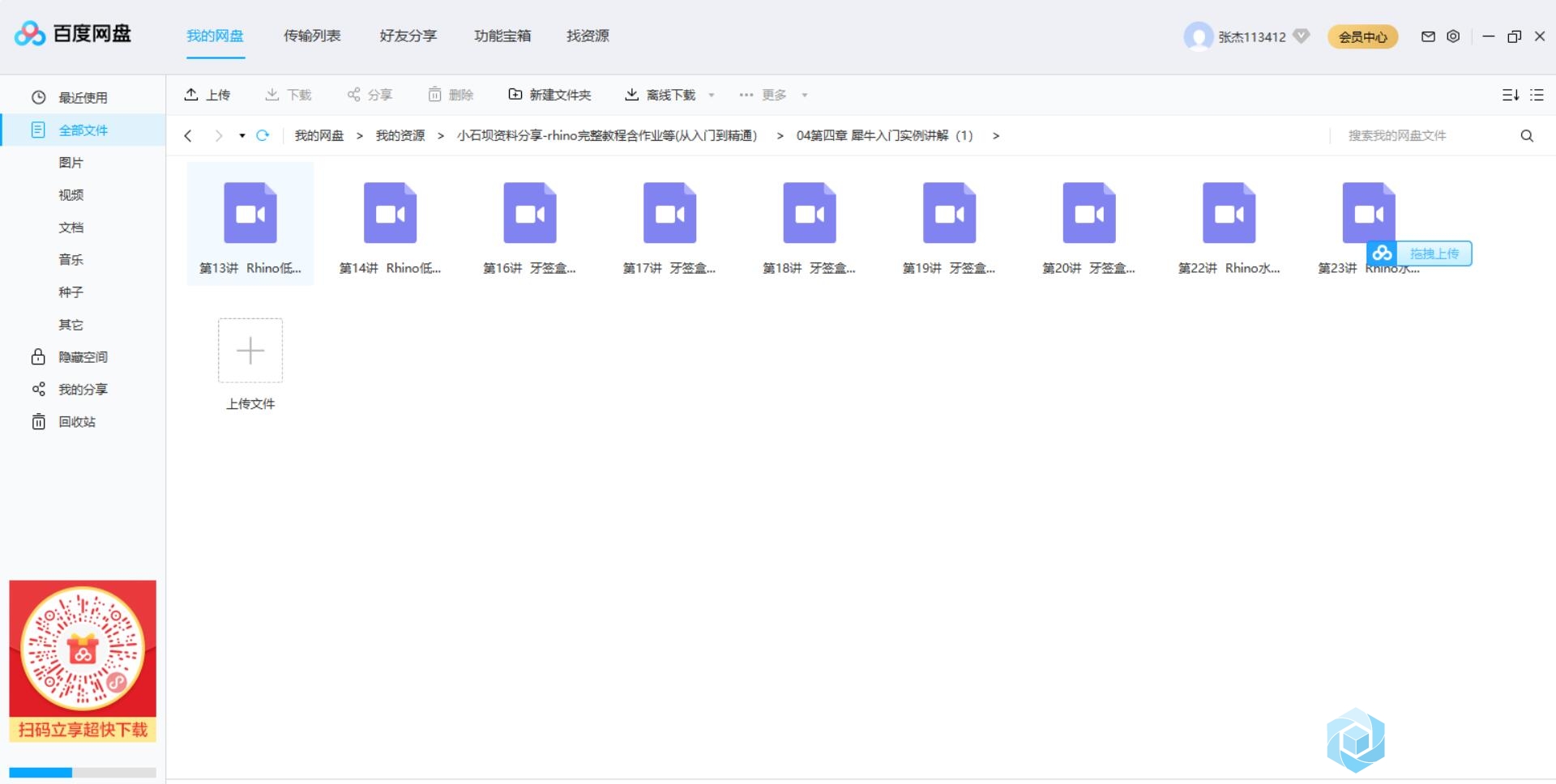Viewport: 1556px width, 784px height.
Task: Open the 会员中心 button
Action: click(x=1362, y=36)
